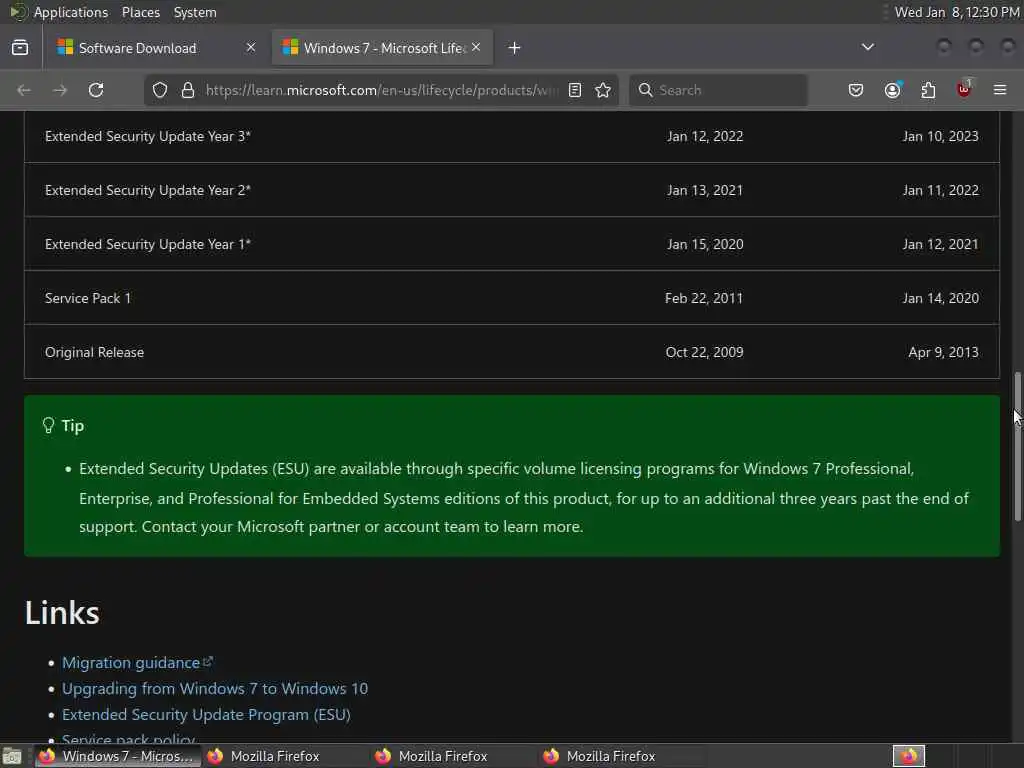The width and height of the screenshot is (1024, 768).
Task: Open Extended Security Update Program (ESU) link
Action: coord(206,715)
